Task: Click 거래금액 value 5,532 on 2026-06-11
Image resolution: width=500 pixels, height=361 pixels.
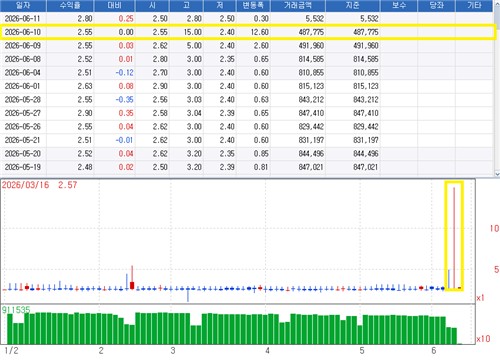Action: click(x=315, y=19)
